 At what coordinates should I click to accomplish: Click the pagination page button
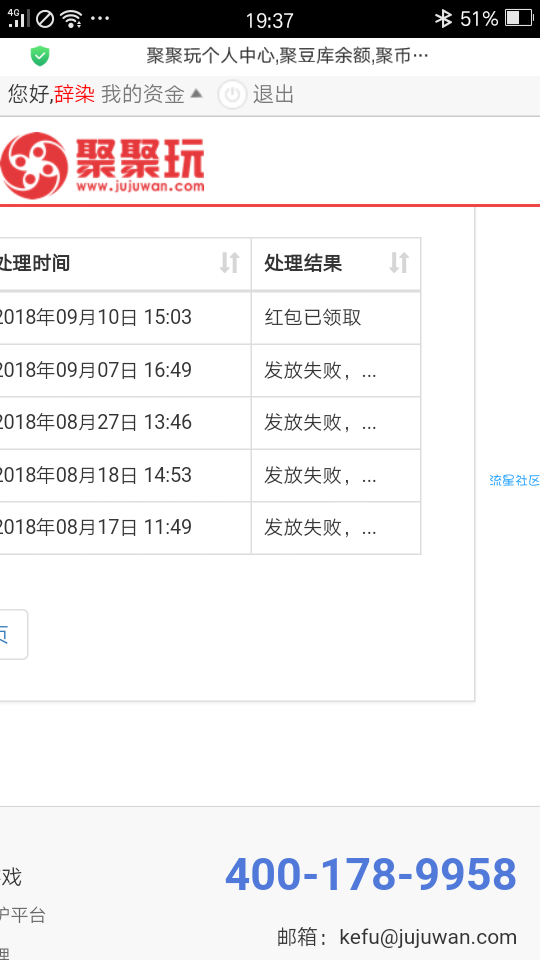tap(11, 634)
